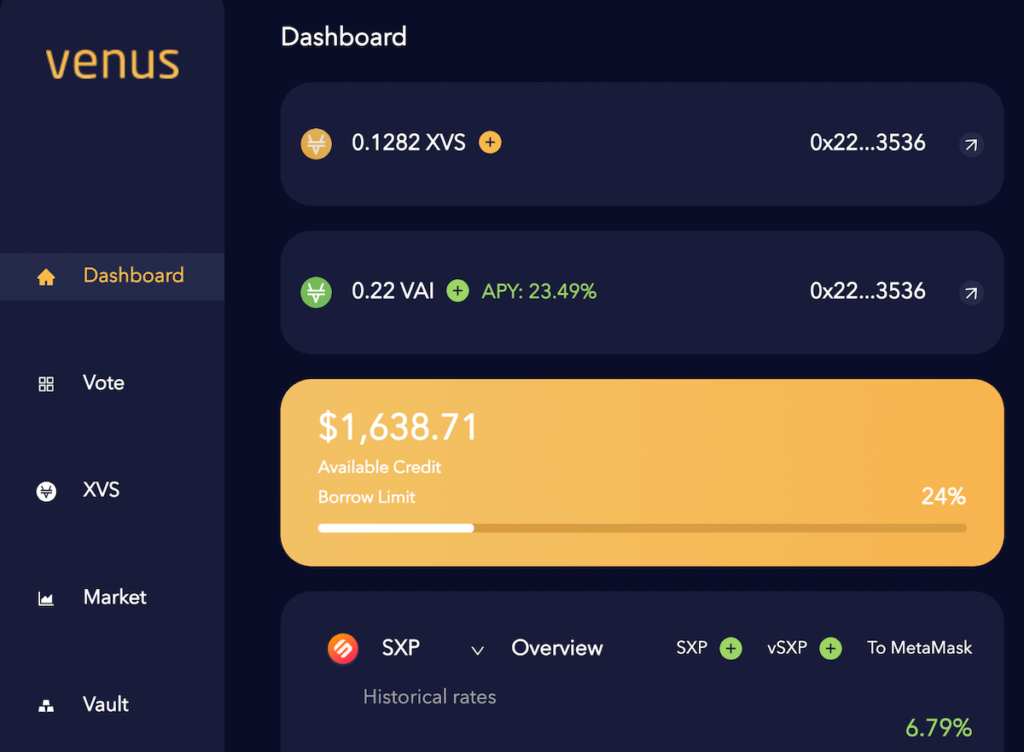1024x752 pixels.
Task: Go to the Dashboard sidebar item
Action: click(x=112, y=276)
